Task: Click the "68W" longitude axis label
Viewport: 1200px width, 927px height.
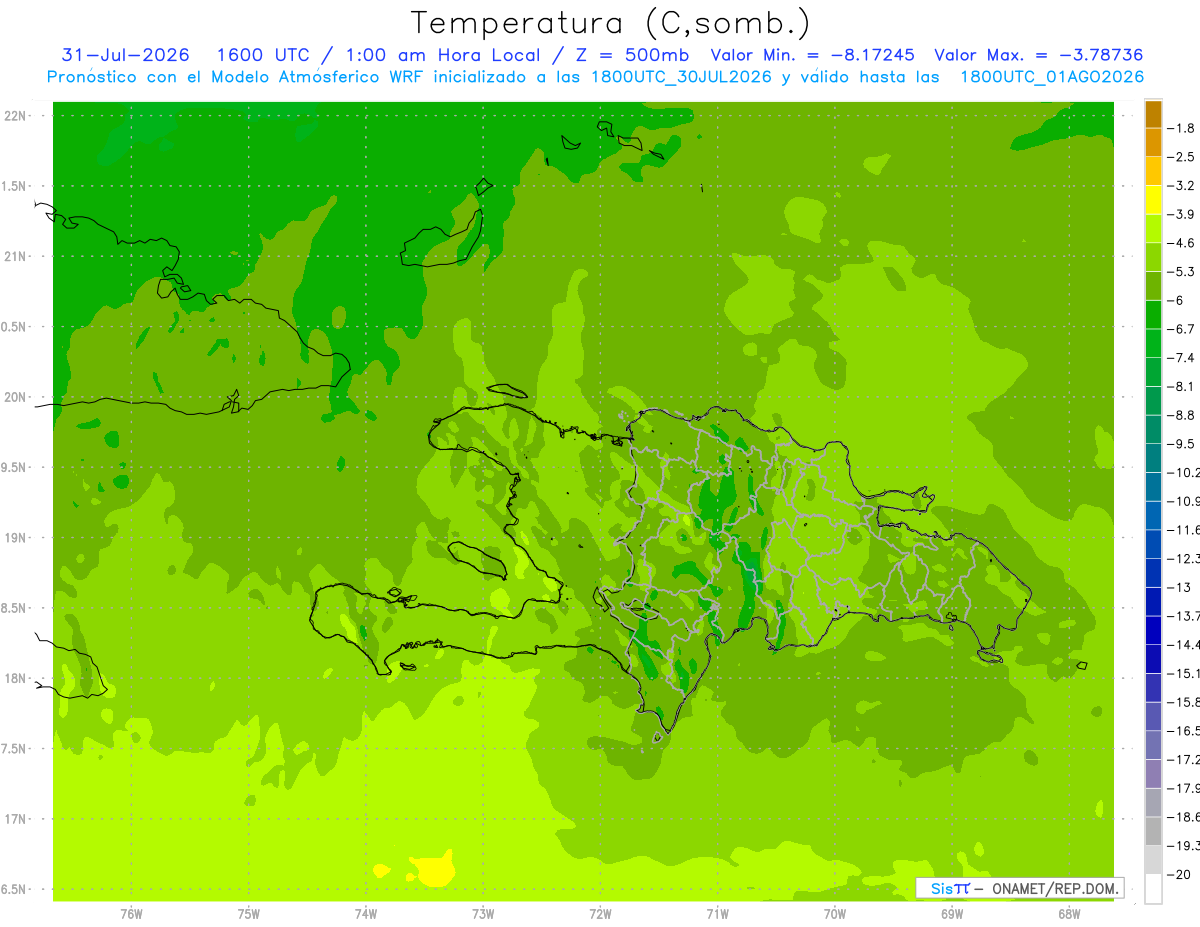Action: coord(1069,913)
